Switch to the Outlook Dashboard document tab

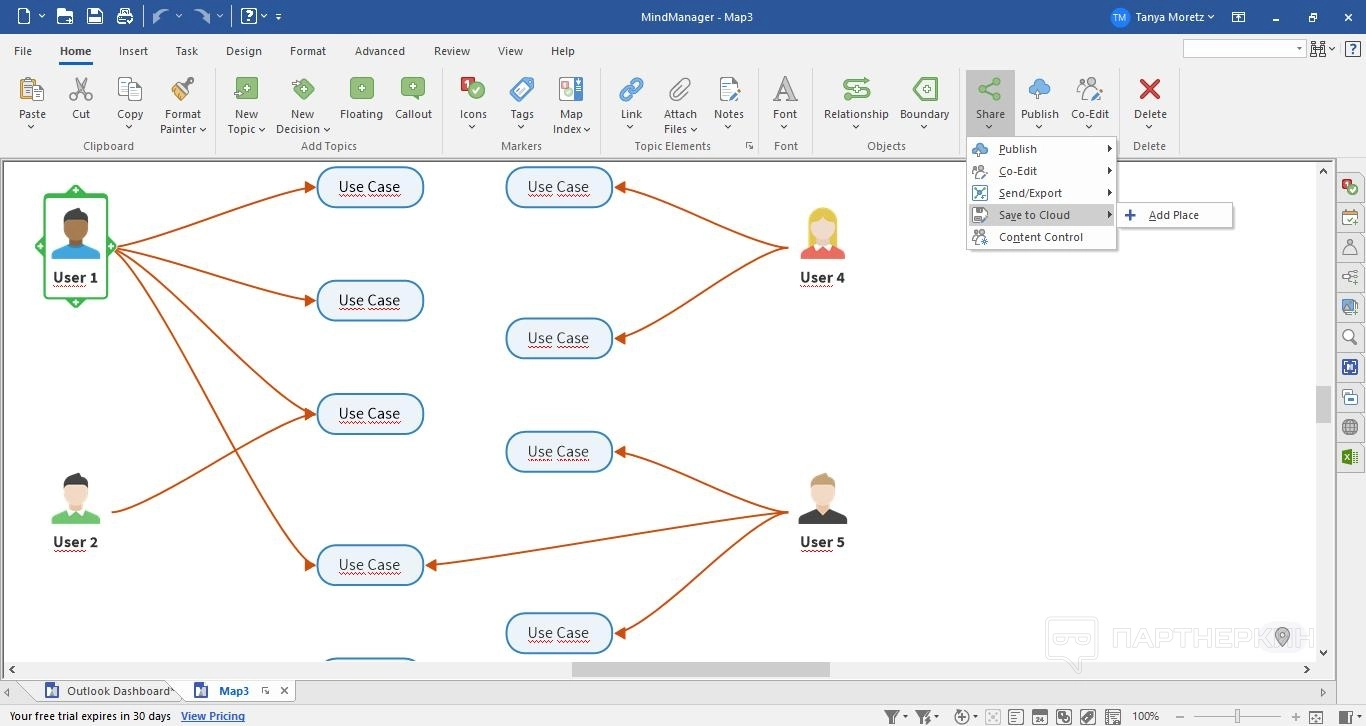[x=117, y=691]
